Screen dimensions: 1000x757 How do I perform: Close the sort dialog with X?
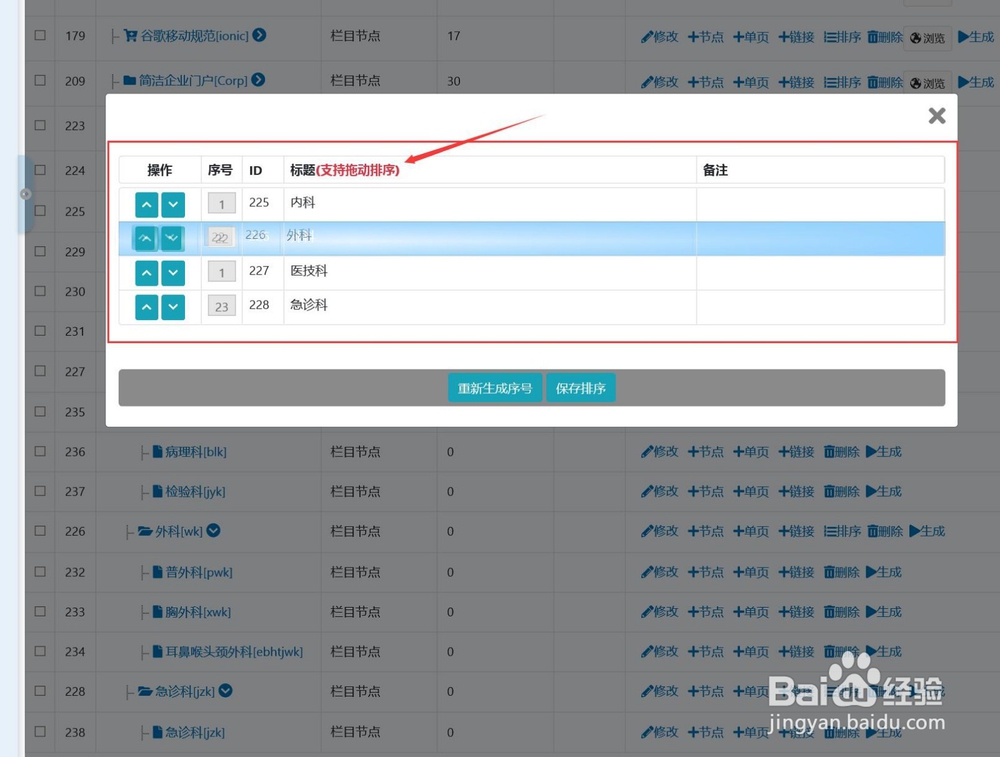[x=936, y=115]
